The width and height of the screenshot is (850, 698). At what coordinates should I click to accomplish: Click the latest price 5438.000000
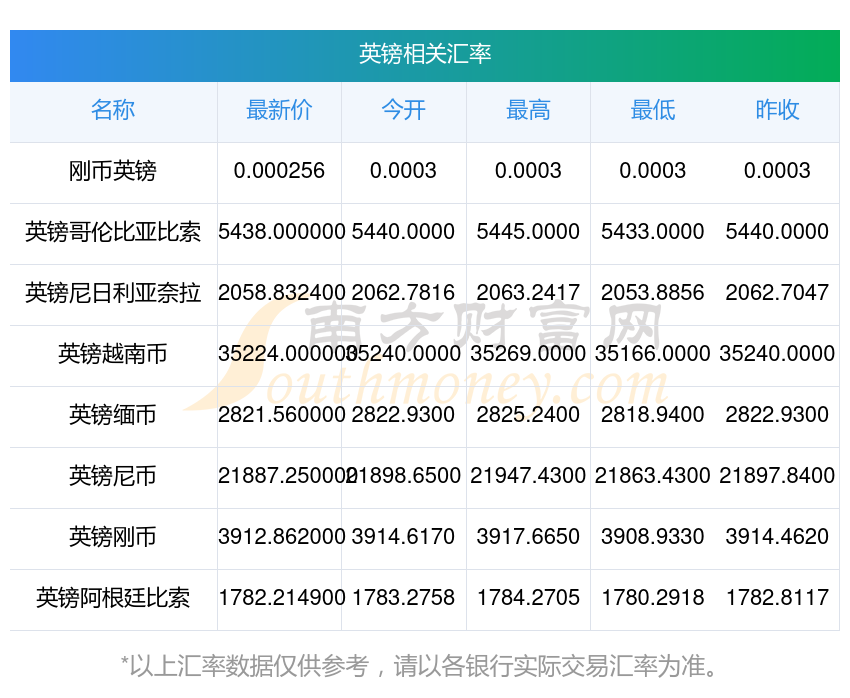click(282, 232)
